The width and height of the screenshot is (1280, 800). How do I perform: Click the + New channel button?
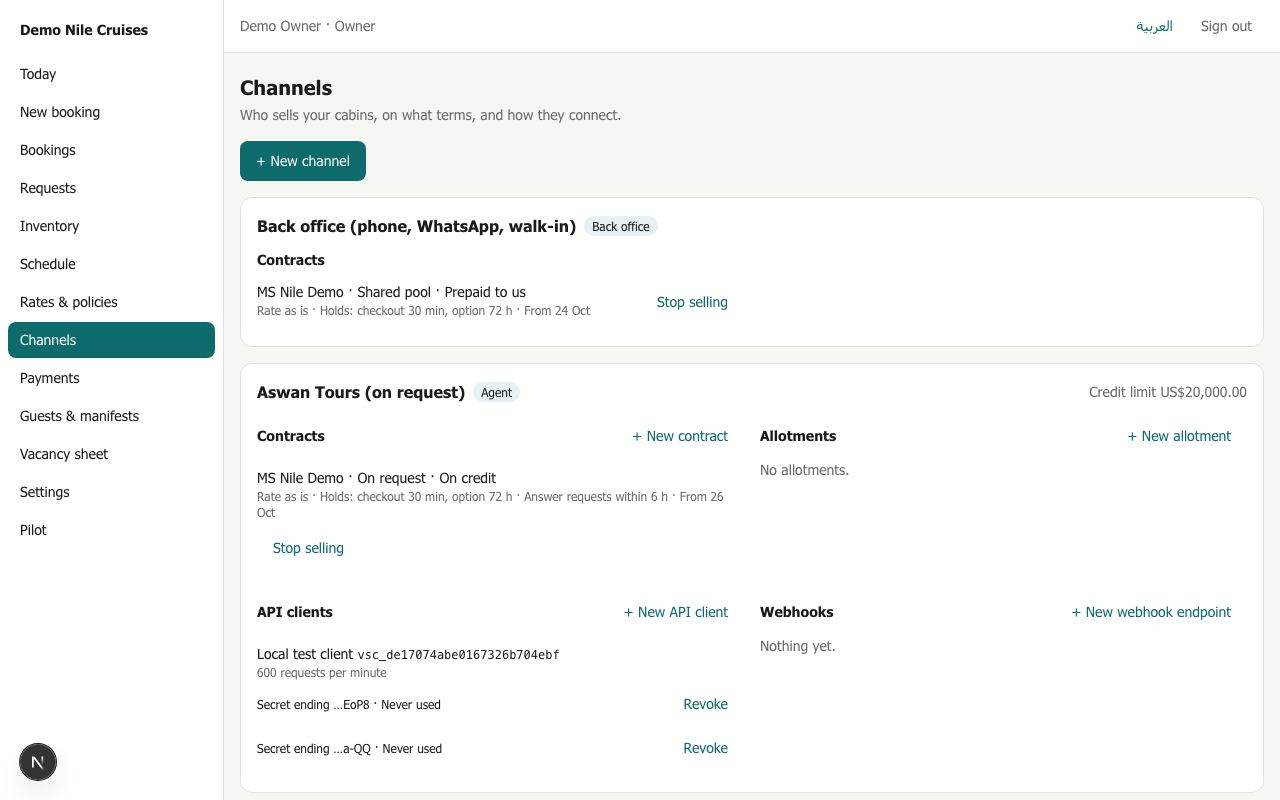click(303, 161)
